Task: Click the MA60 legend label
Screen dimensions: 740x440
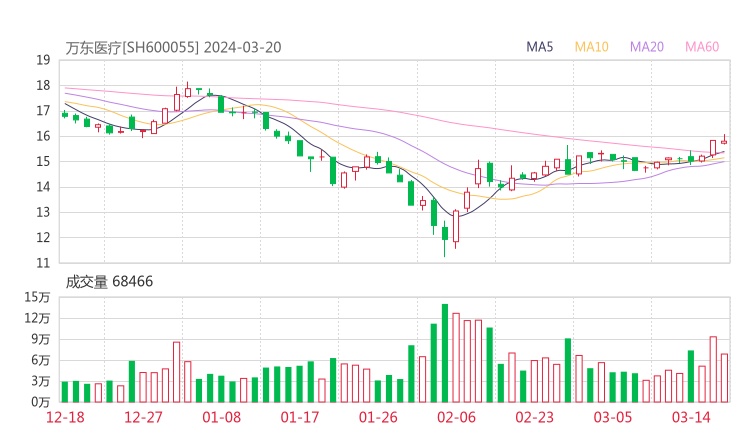Action: pos(702,47)
